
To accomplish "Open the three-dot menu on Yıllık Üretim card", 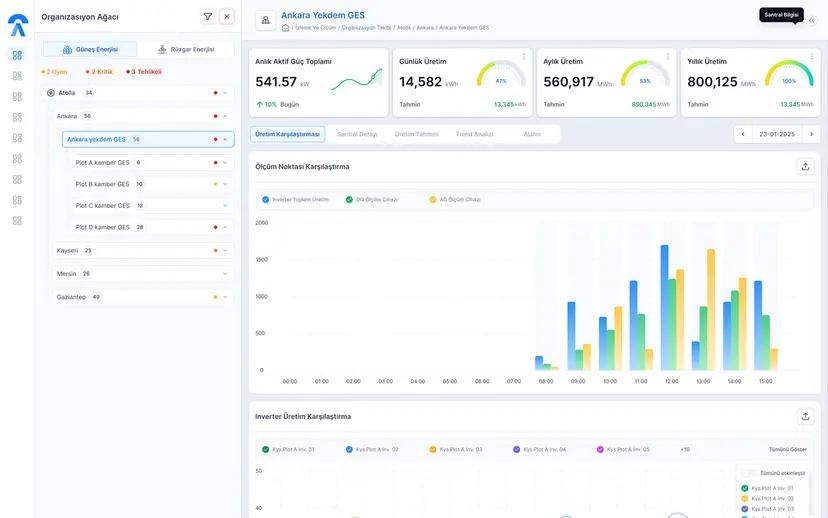I will (x=812, y=56).
